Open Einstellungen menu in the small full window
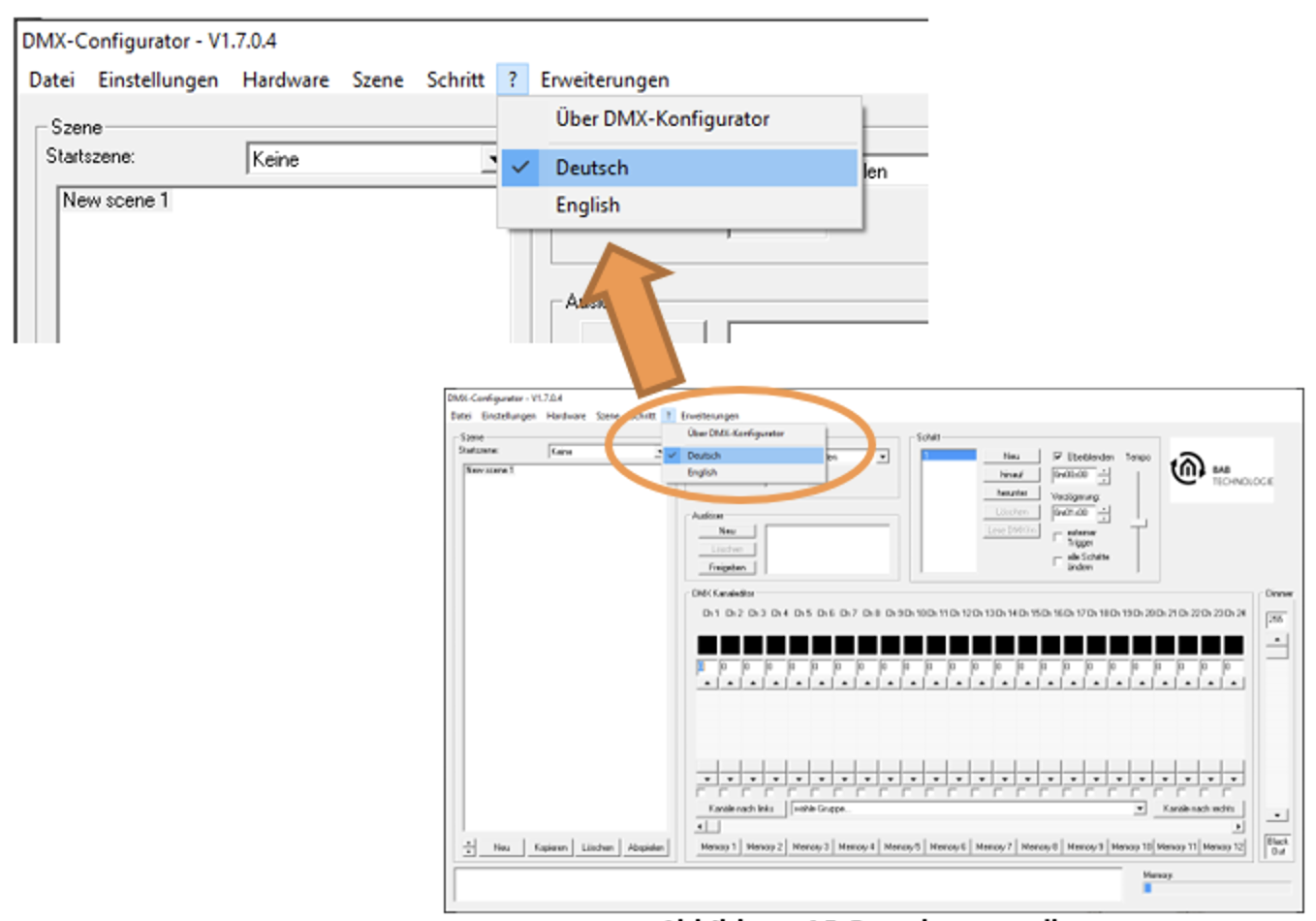The height and width of the screenshot is (921, 1316). click(x=509, y=416)
